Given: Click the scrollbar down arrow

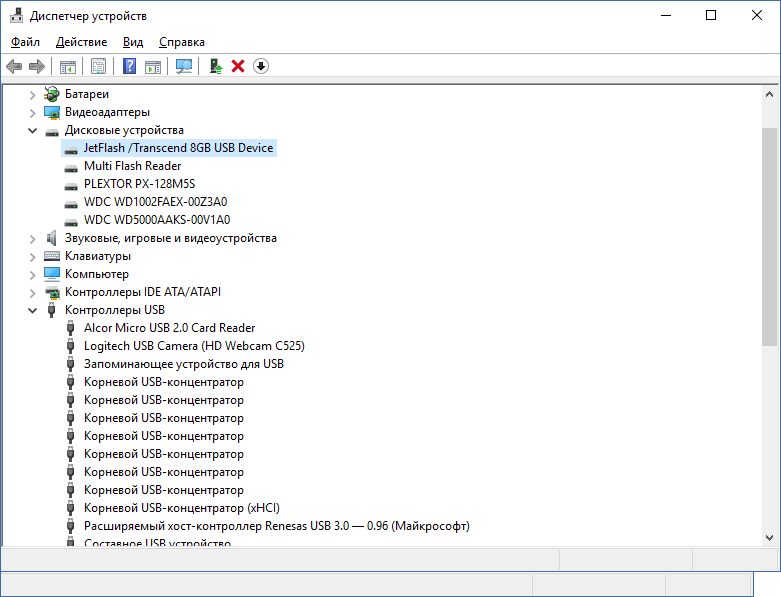Looking at the screenshot, I should click(769, 538).
